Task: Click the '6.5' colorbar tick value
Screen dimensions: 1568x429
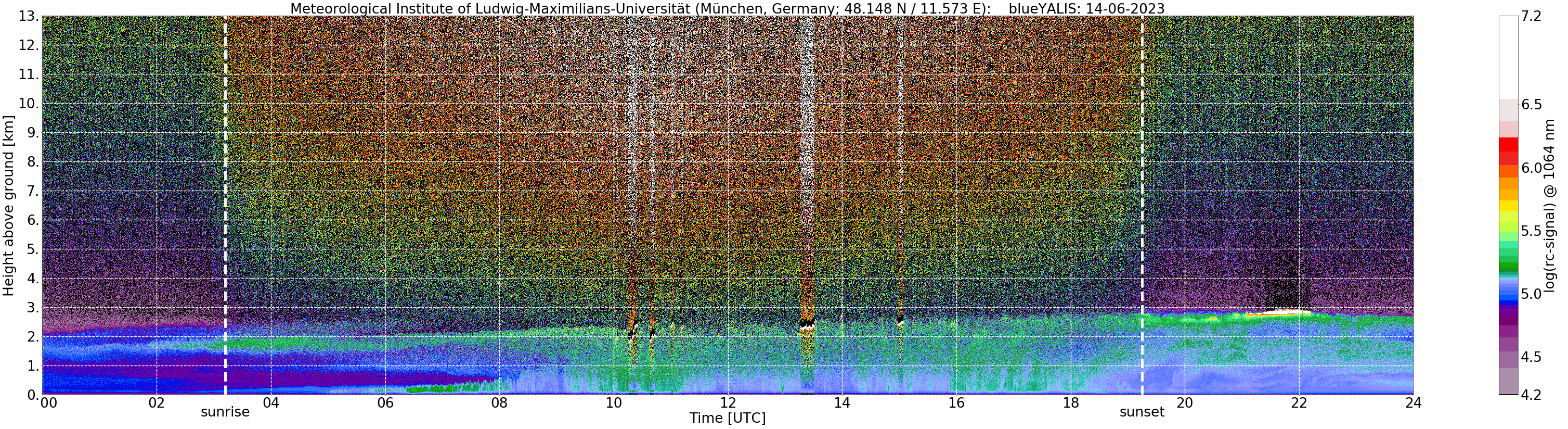Action: 1532,105
